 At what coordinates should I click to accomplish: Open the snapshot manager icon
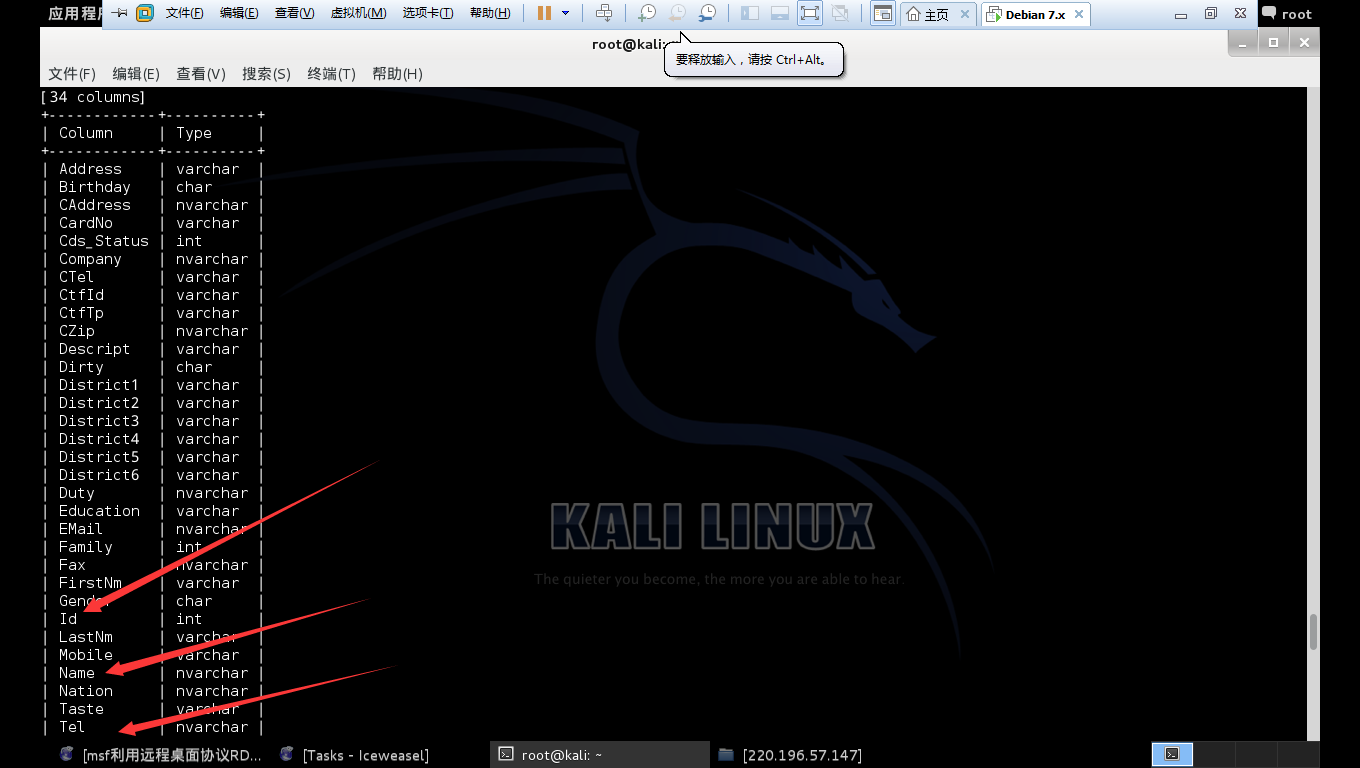coord(707,13)
